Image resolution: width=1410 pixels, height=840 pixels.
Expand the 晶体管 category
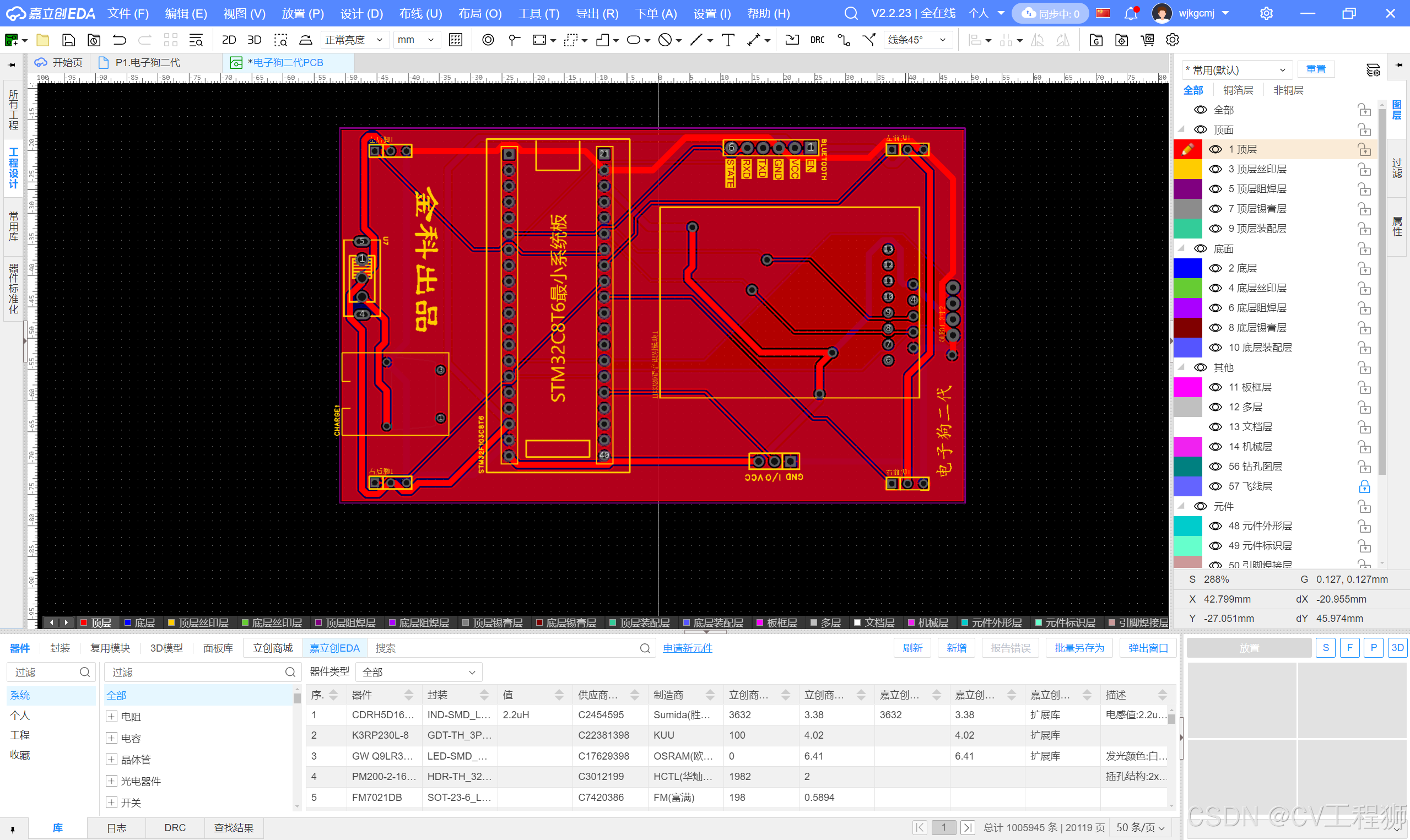[x=111, y=760]
